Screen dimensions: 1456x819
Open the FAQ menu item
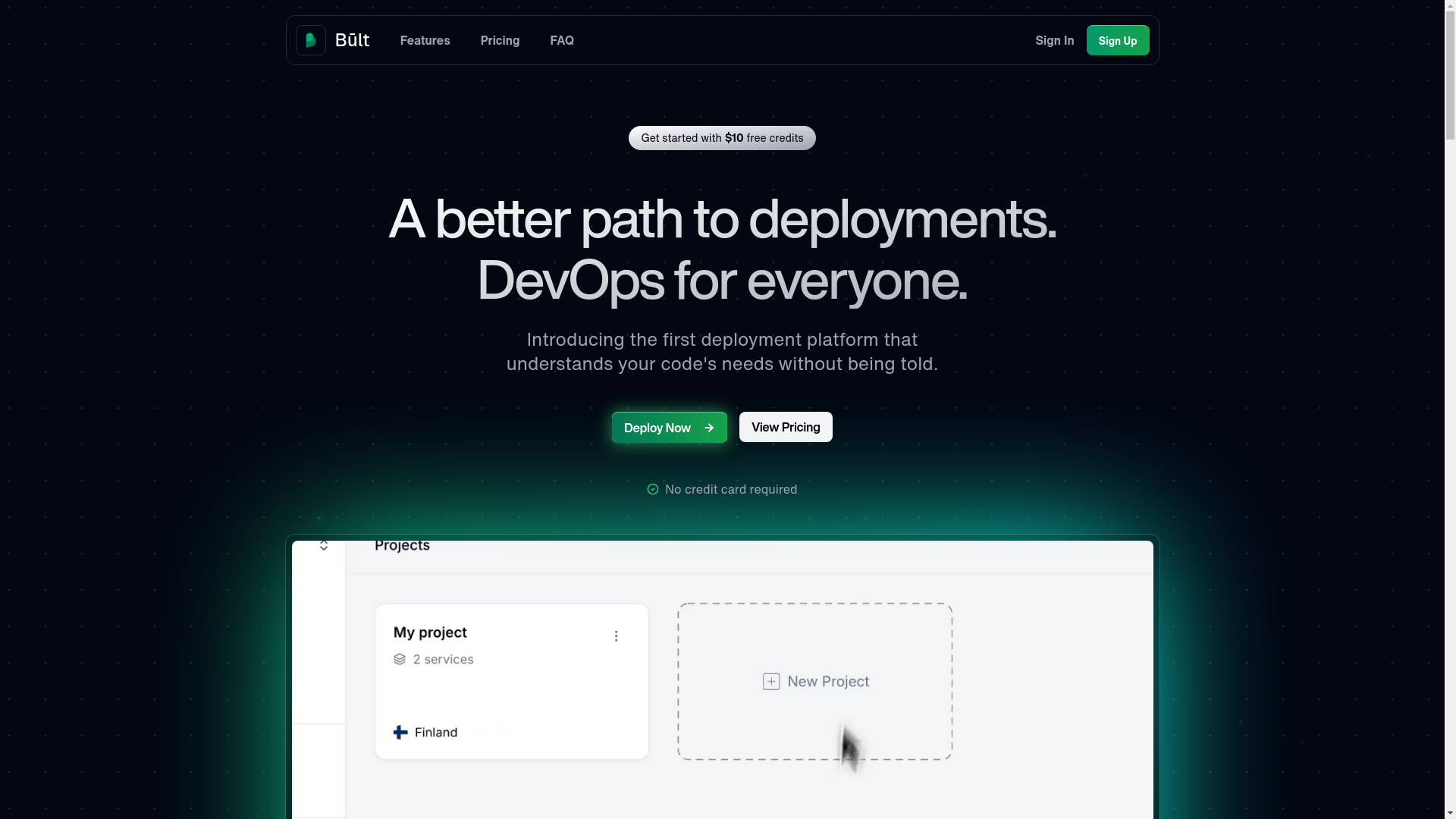(562, 40)
